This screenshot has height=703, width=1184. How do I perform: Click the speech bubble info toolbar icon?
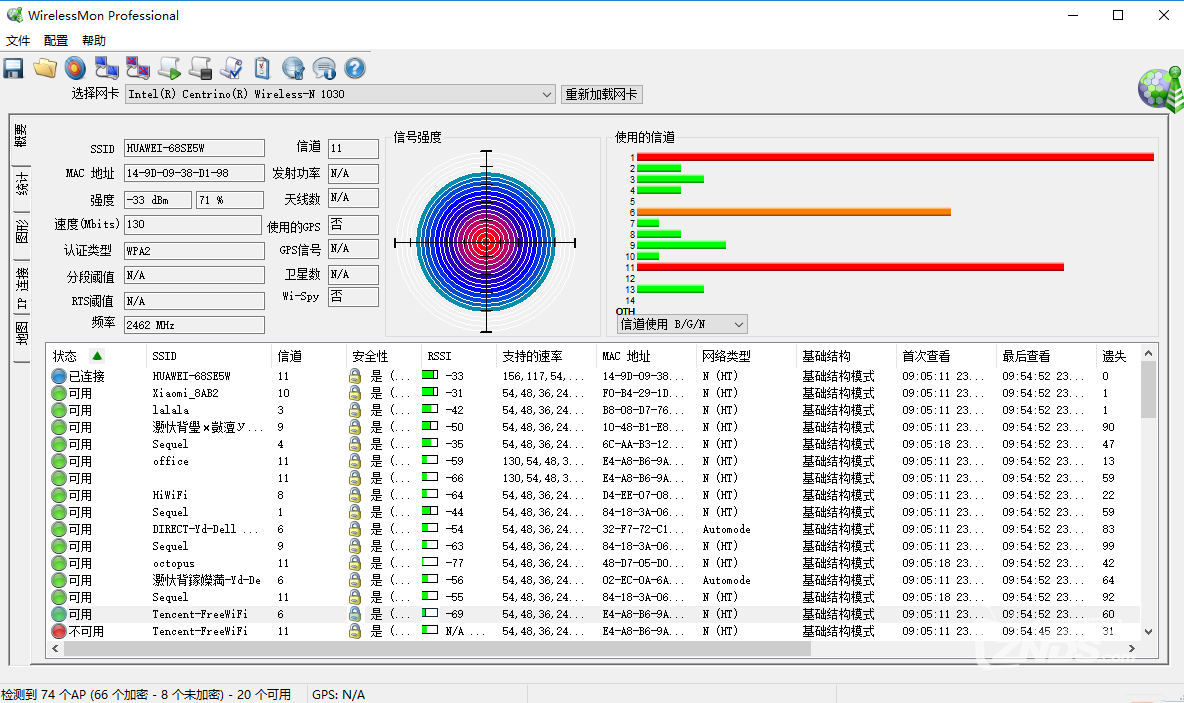click(324, 69)
